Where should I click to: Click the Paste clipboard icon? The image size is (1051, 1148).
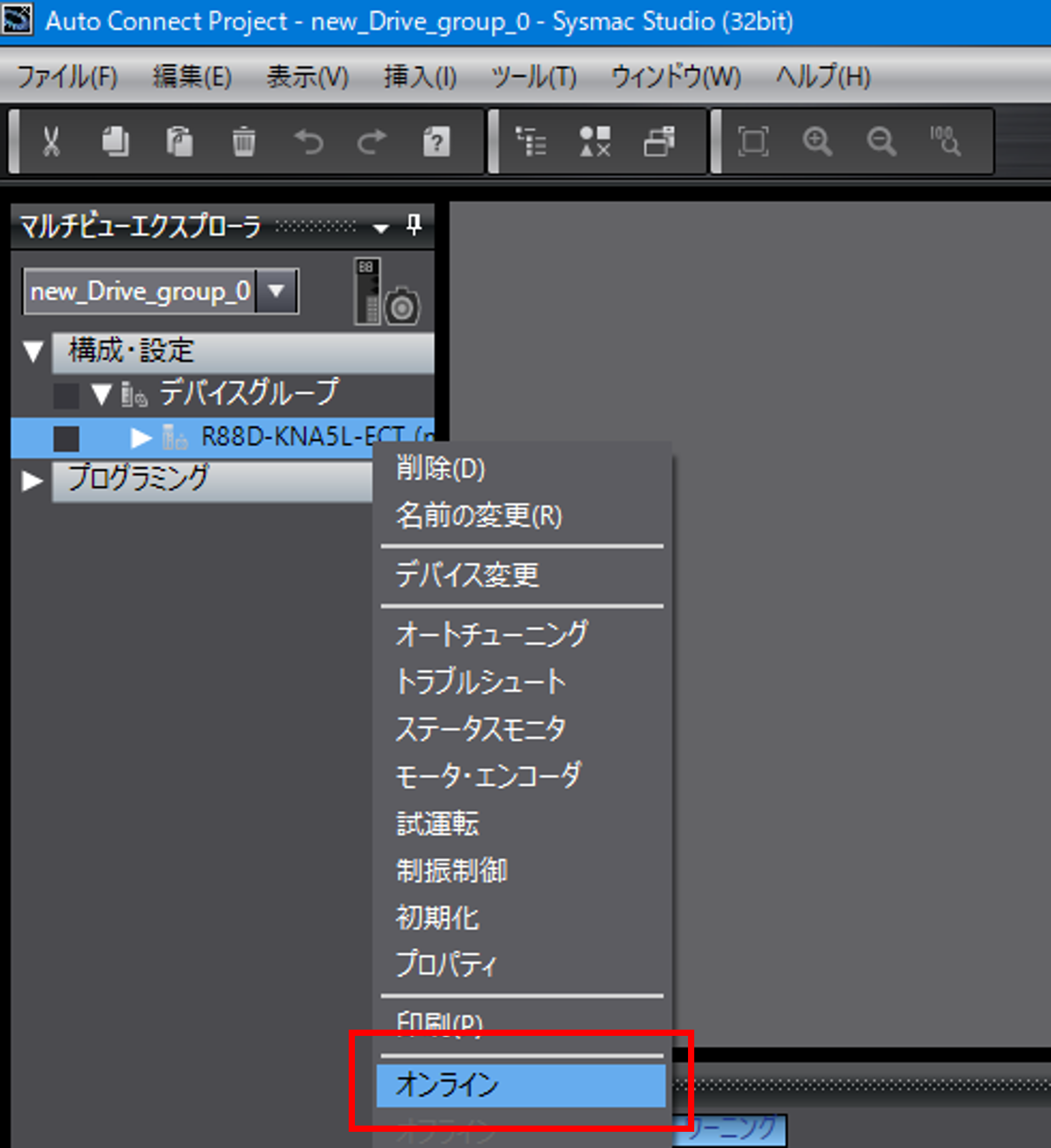(179, 141)
